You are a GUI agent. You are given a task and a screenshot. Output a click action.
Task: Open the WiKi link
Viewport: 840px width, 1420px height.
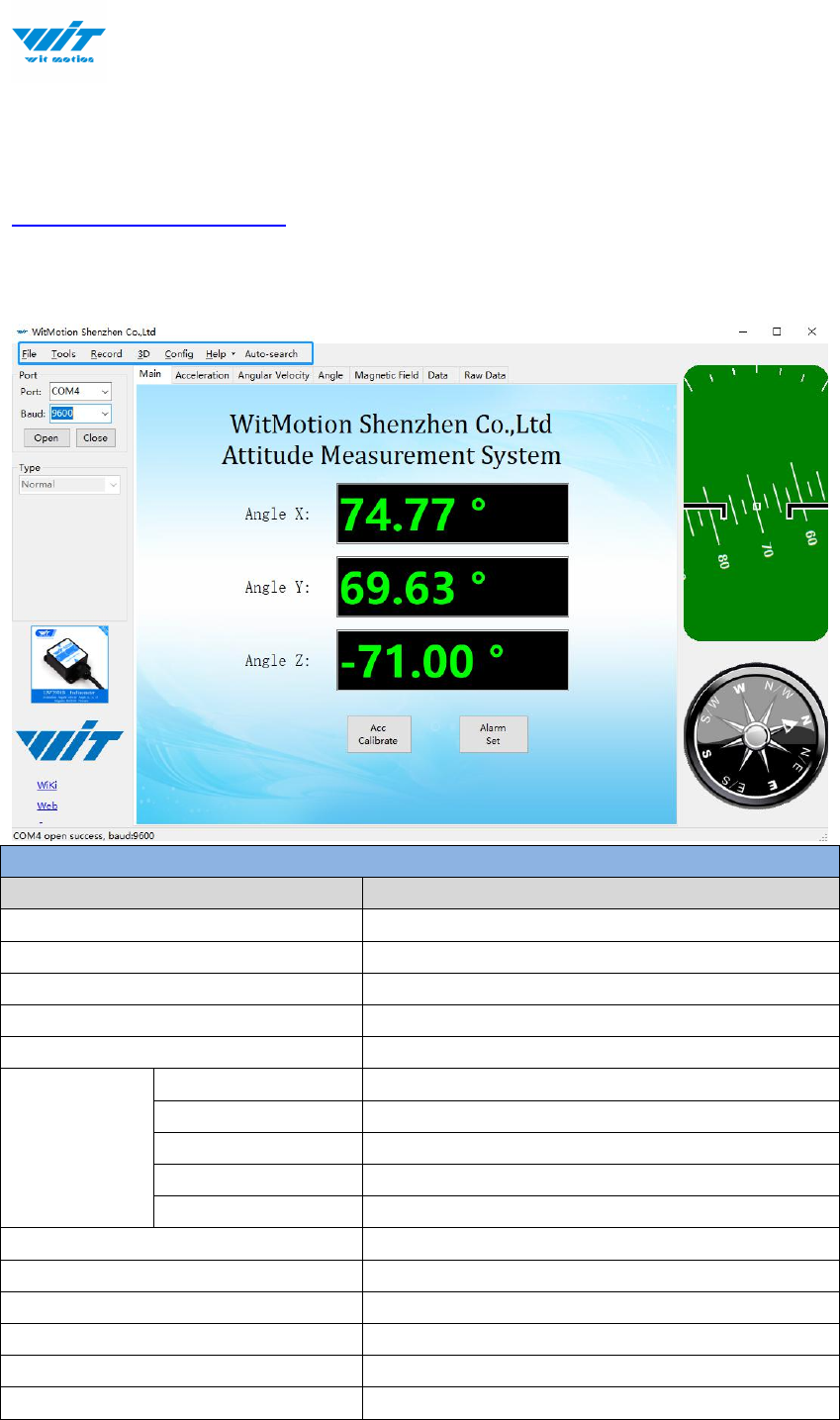[47, 785]
